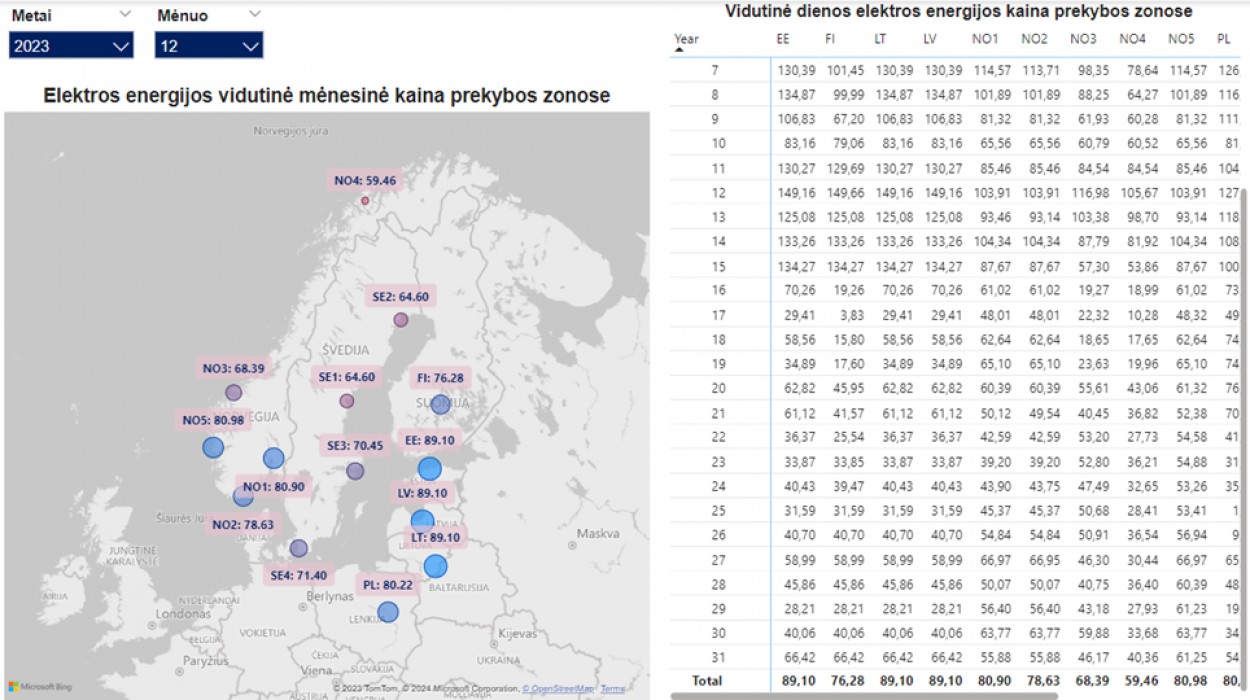Screen dimensions: 1250x700
Task: Select the SE3 bubble on the map
Action: click(355, 471)
